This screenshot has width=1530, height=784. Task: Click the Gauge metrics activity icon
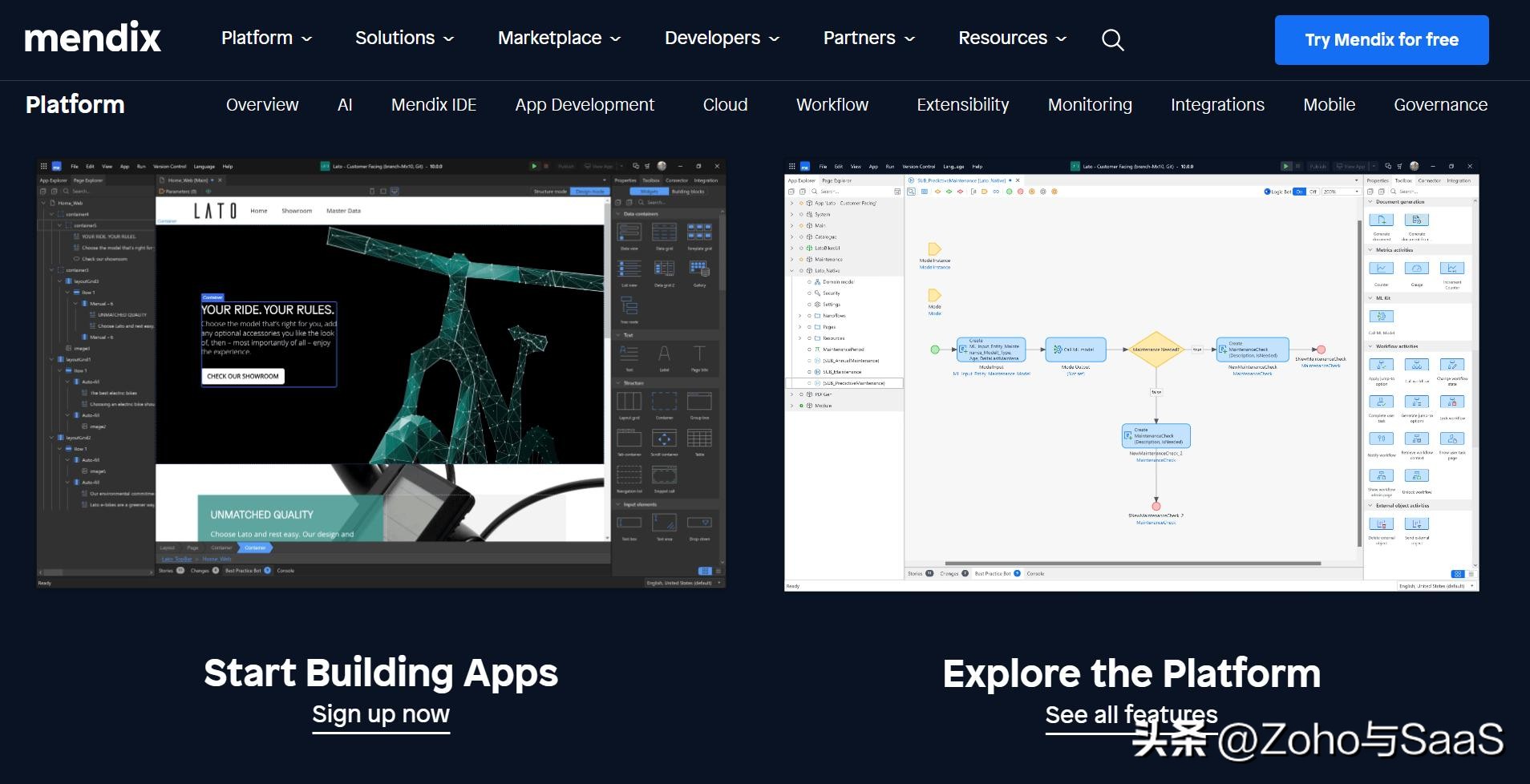click(x=1416, y=269)
